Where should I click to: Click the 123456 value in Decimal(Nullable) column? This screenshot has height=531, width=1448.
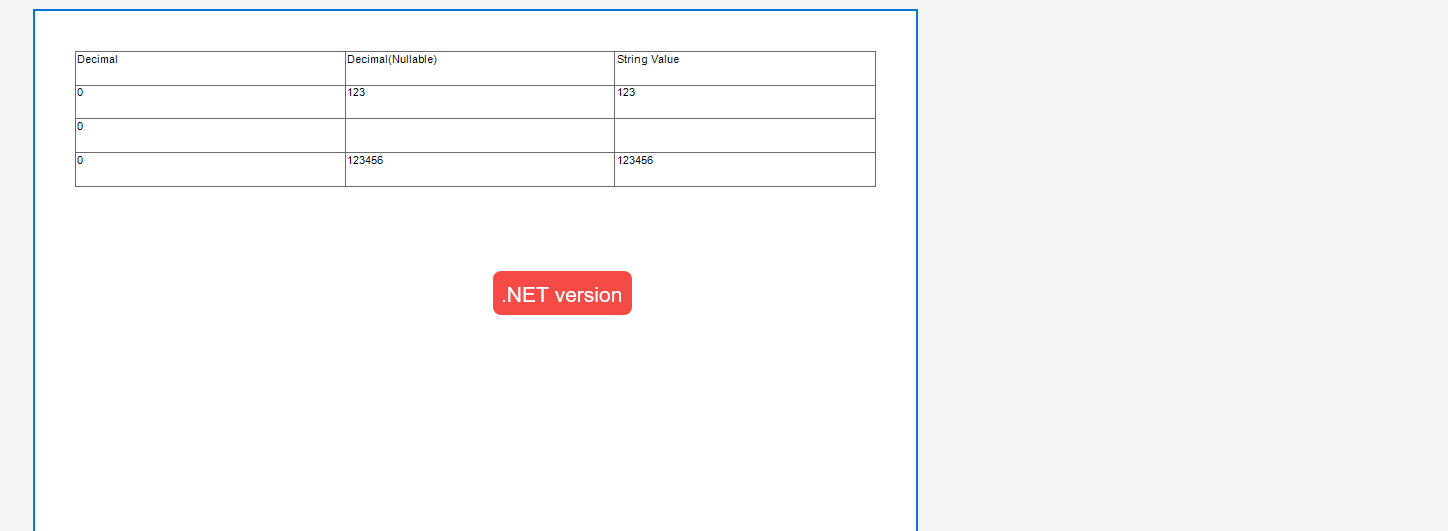pyautogui.click(x=365, y=160)
